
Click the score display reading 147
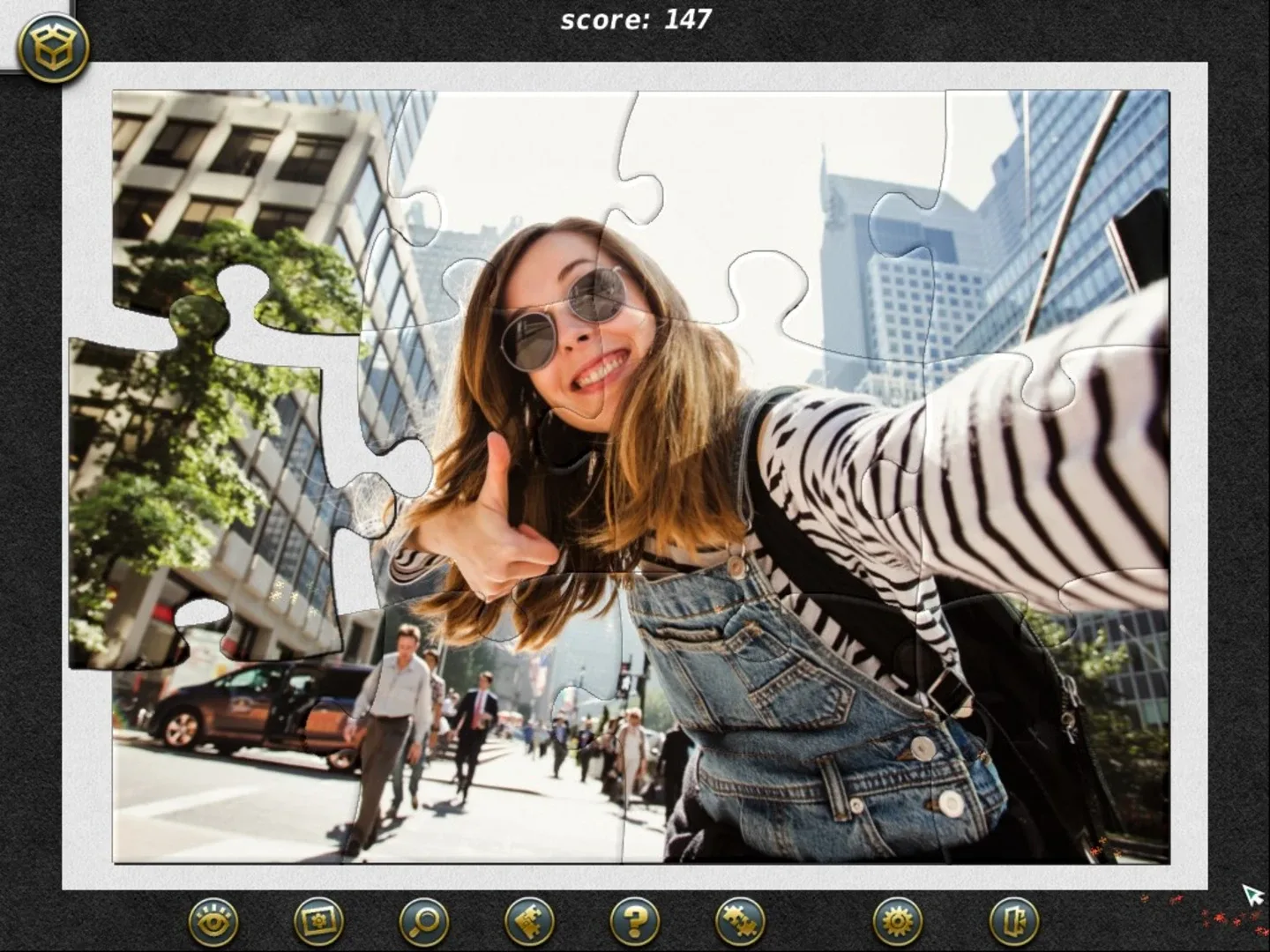click(x=635, y=18)
